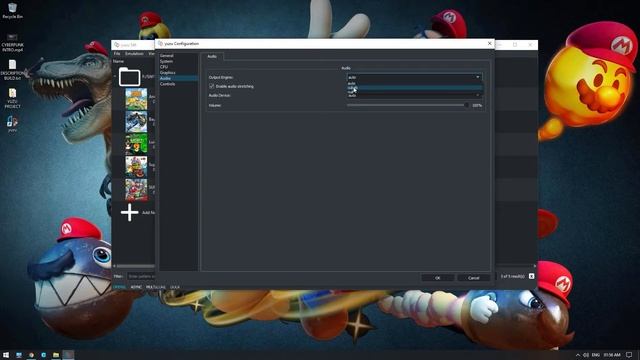
Task: Select the second game thumbnail in the list
Action: coord(136,121)
